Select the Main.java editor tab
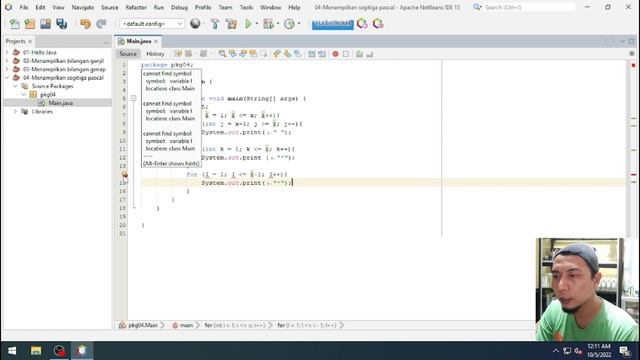 pyautogui.click(x=139, y=41)
